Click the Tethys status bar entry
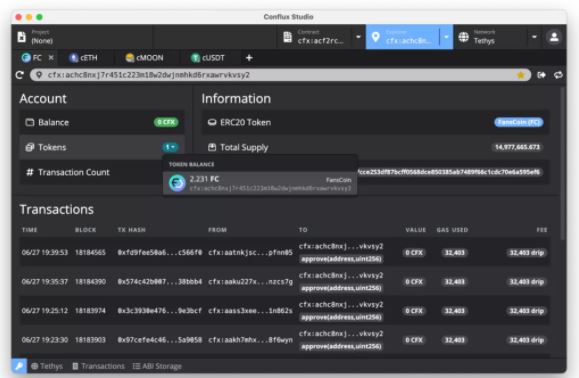 click(x=47, y=366)
